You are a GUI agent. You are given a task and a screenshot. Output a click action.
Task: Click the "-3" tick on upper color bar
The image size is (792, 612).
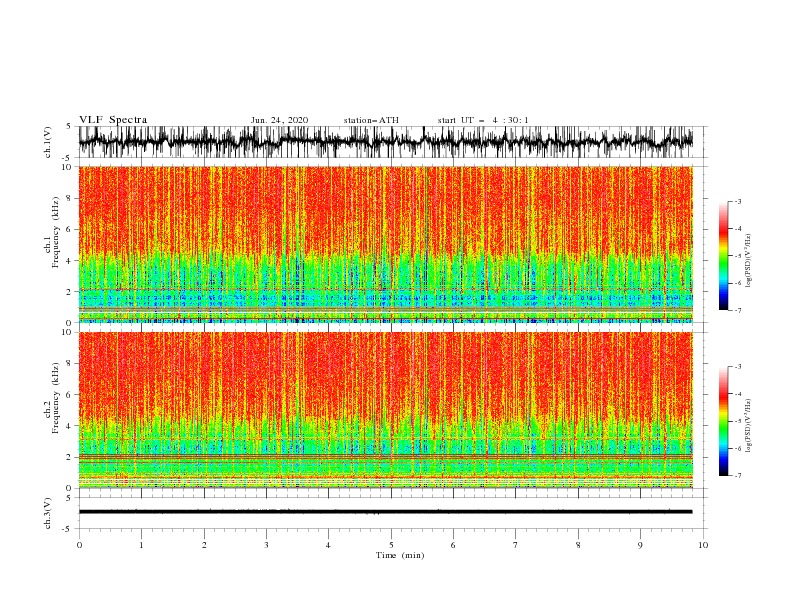coord(737,201)
